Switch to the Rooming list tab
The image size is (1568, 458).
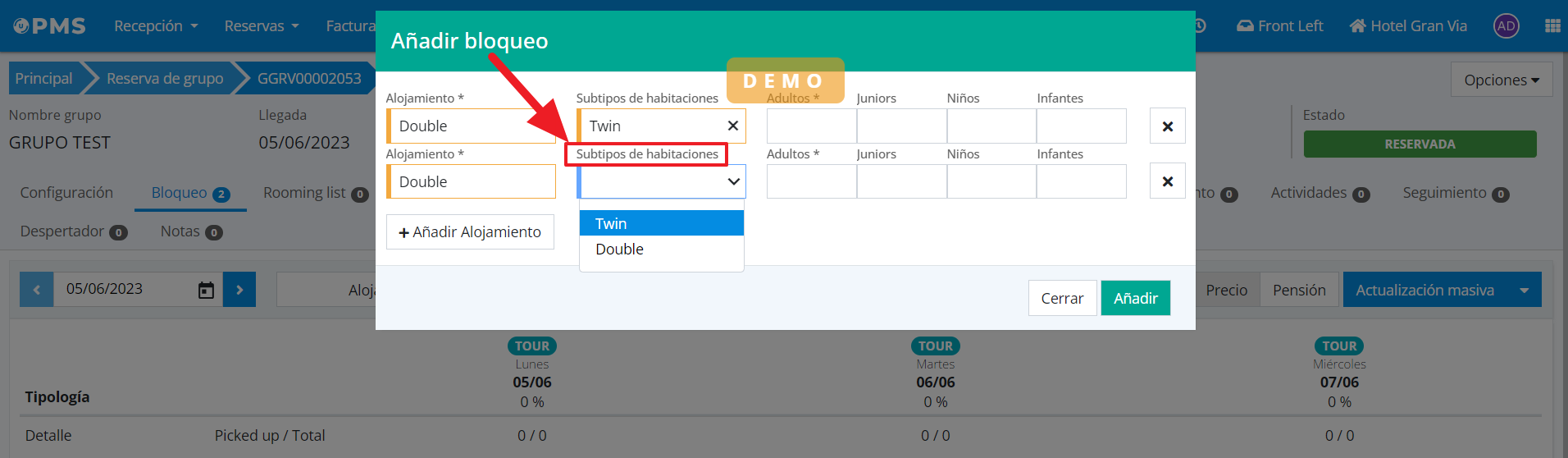point(315,193)
